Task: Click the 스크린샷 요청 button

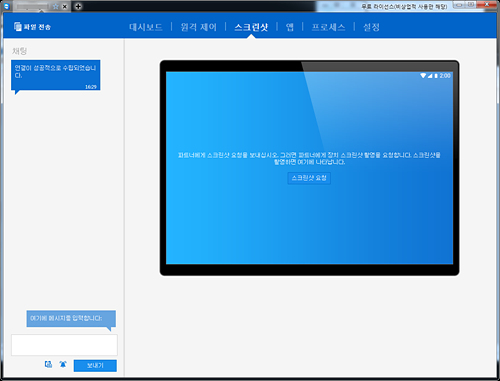Action: pyautogui.click(x=309, y=178)
